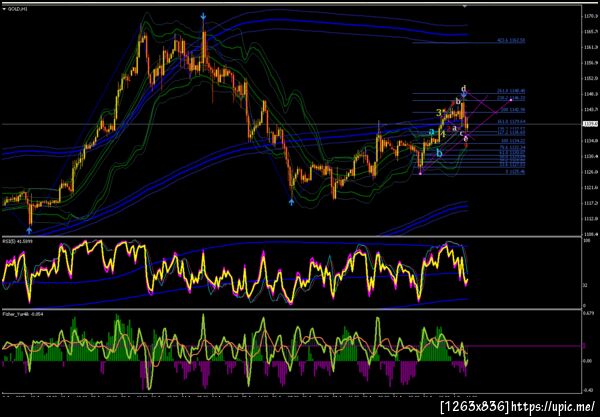Select the blue up arrow under the first low

pos(29,230)
